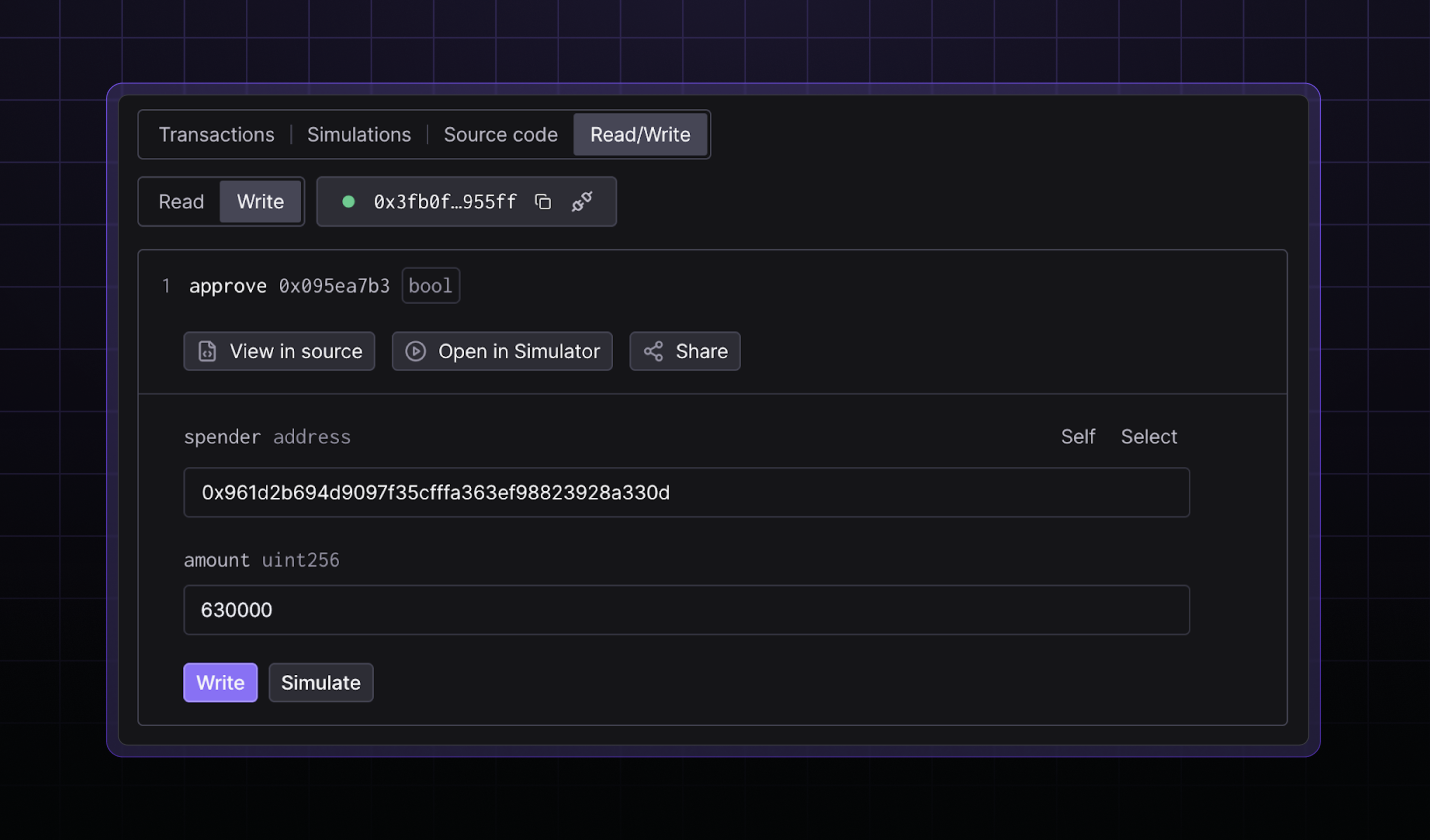This screenshot has height=840, width=1430.
Task: Select the Read/Write tab
Action: tap(640, 135)
